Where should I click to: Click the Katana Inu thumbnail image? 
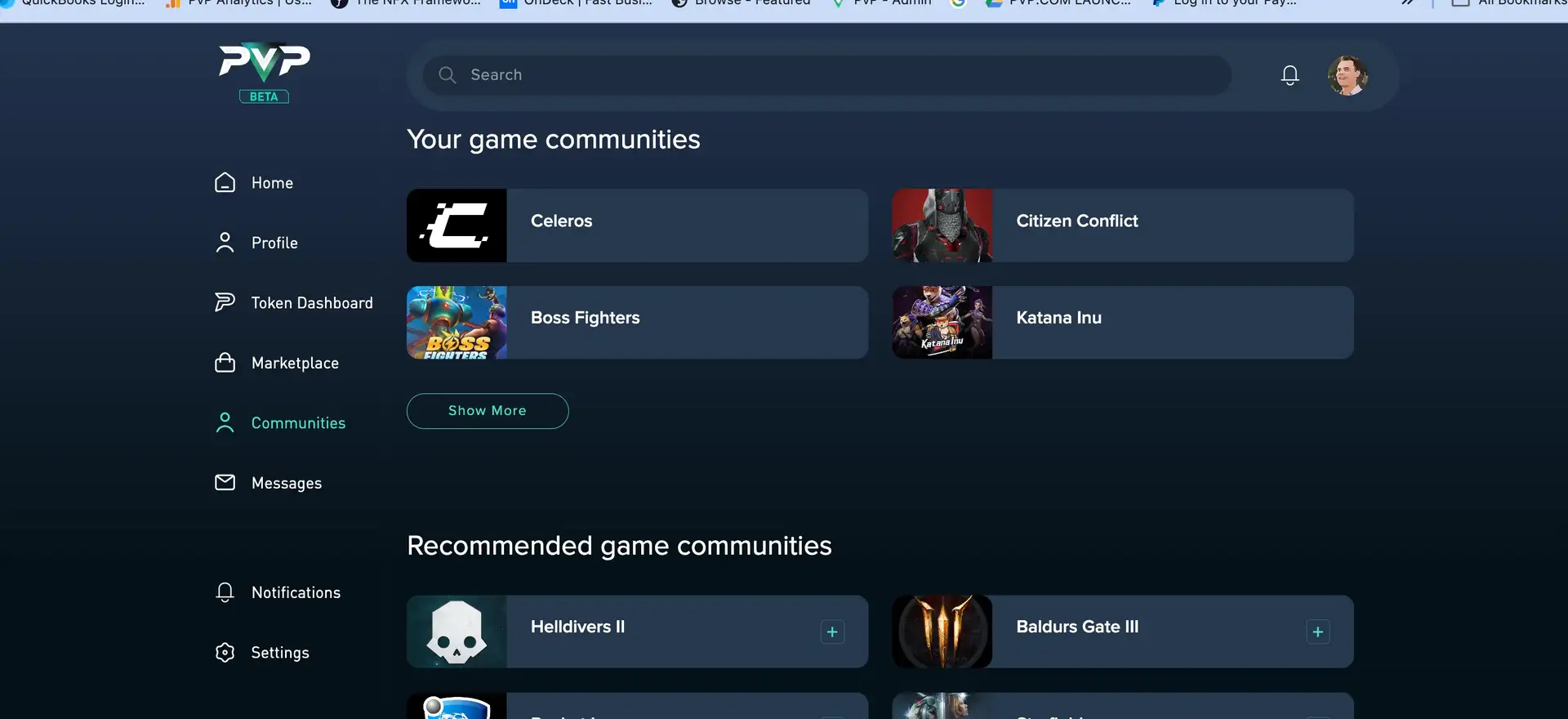tap(942, 322)
